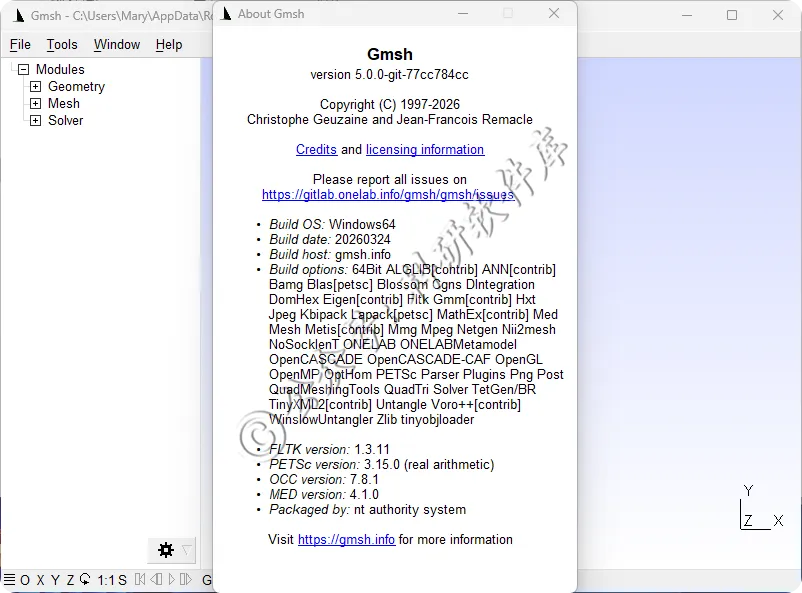Screen dimensions: 802x593
Task: Close the About Gmsh dialog
Action: click(554, 13)
